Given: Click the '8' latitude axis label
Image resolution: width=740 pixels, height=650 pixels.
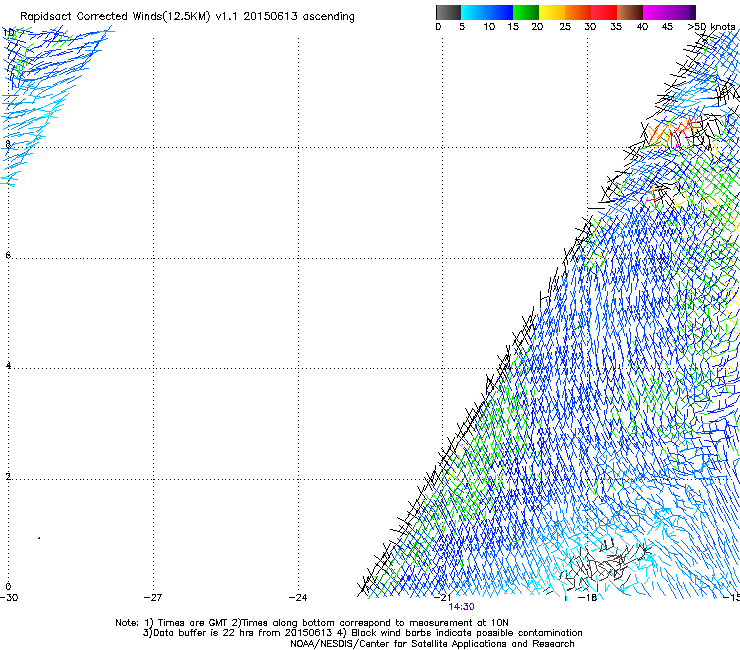Looking at the screenshot, I should point(8,144).
